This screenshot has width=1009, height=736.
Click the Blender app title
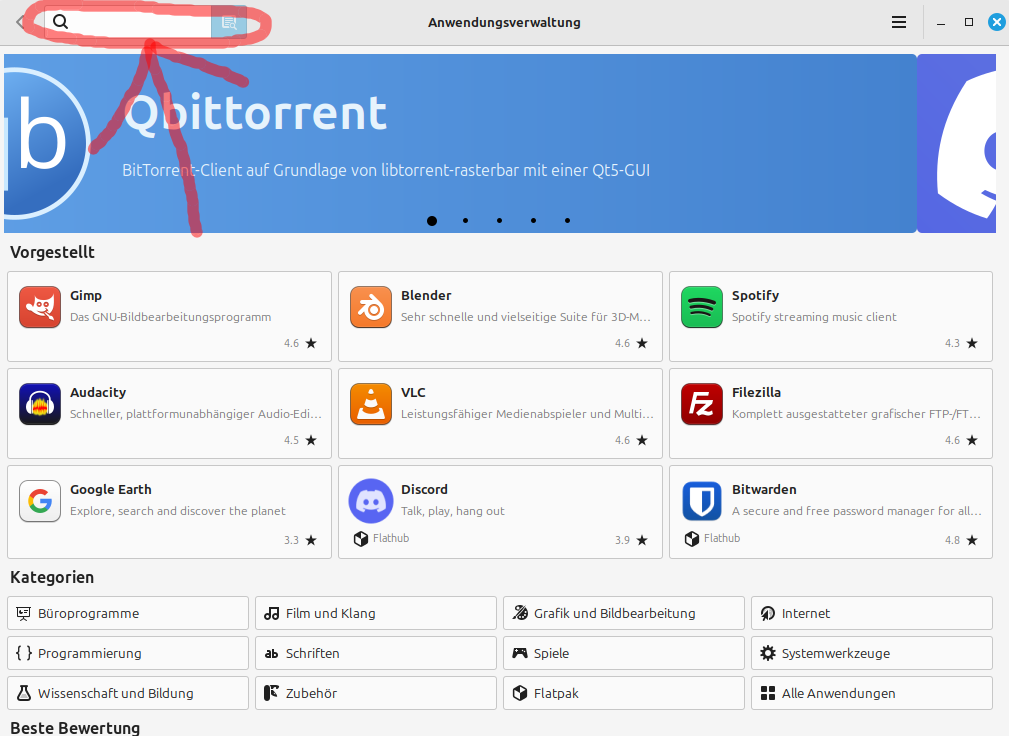(x=426, y=295)
